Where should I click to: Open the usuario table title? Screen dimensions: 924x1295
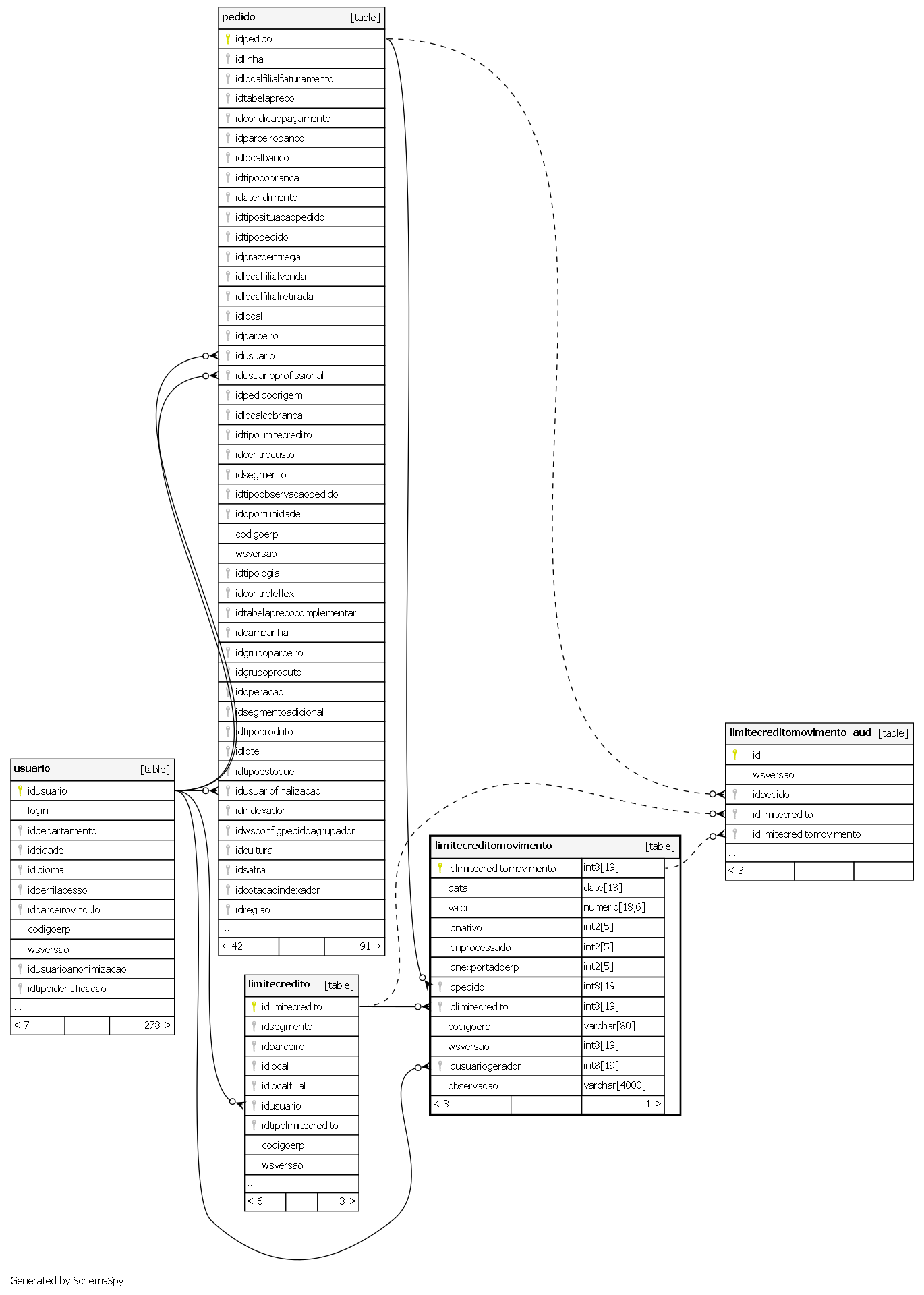32,768
